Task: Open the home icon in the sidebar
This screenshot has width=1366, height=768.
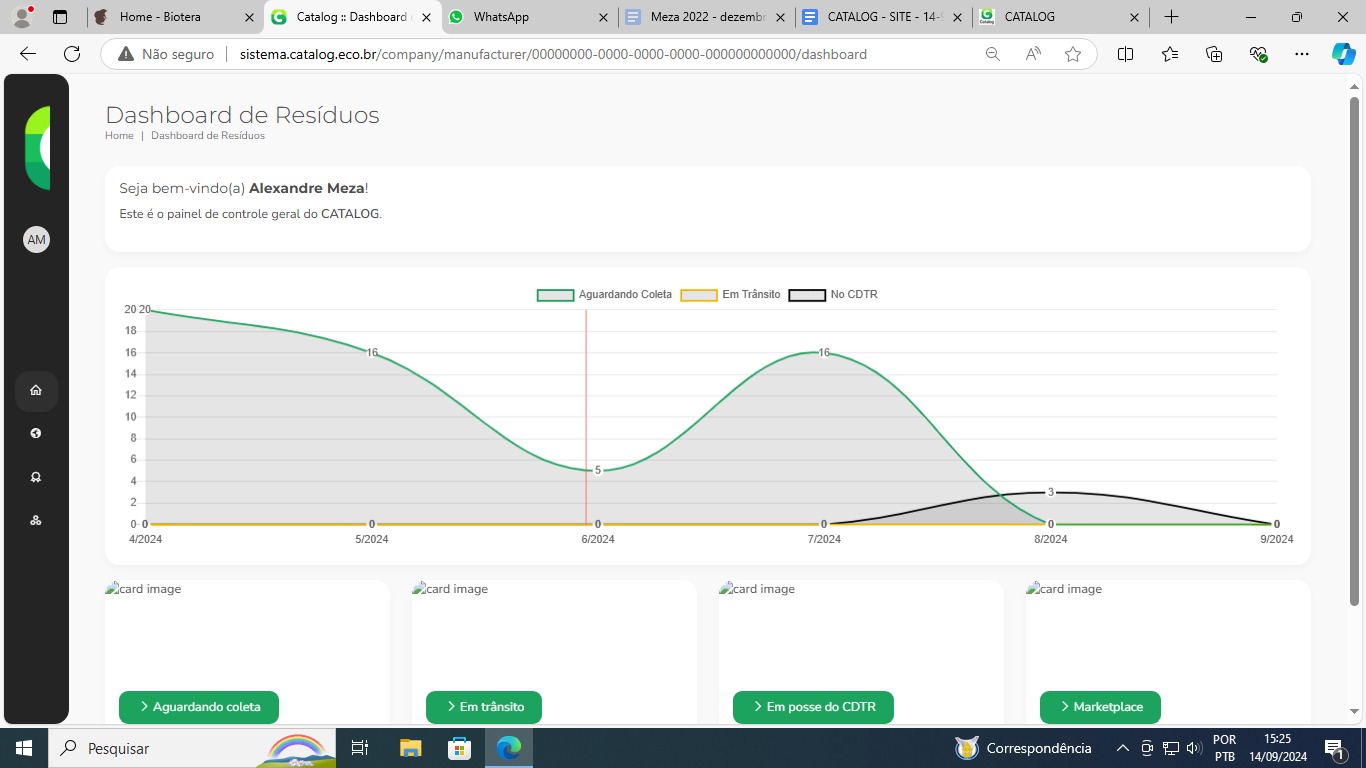Action: click(x=36, y=391)
